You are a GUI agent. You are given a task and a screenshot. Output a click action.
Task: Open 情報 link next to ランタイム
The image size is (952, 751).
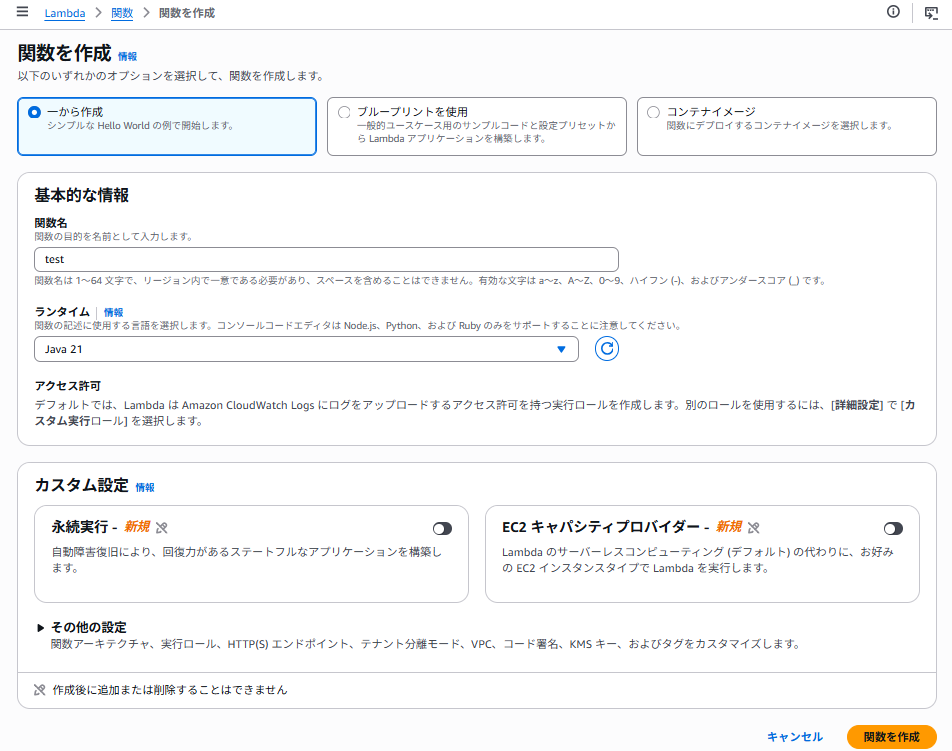(x=114, y=312)
